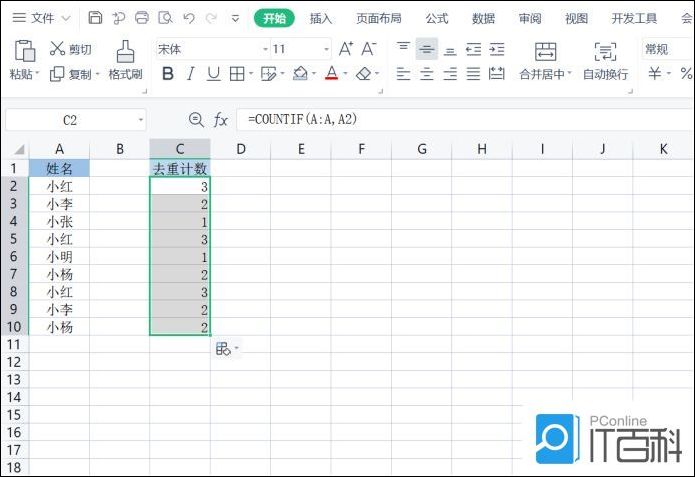Viewport: 695px width, 477px height.
Task: Toggle Underline formatting
Action: click(214, 74)
